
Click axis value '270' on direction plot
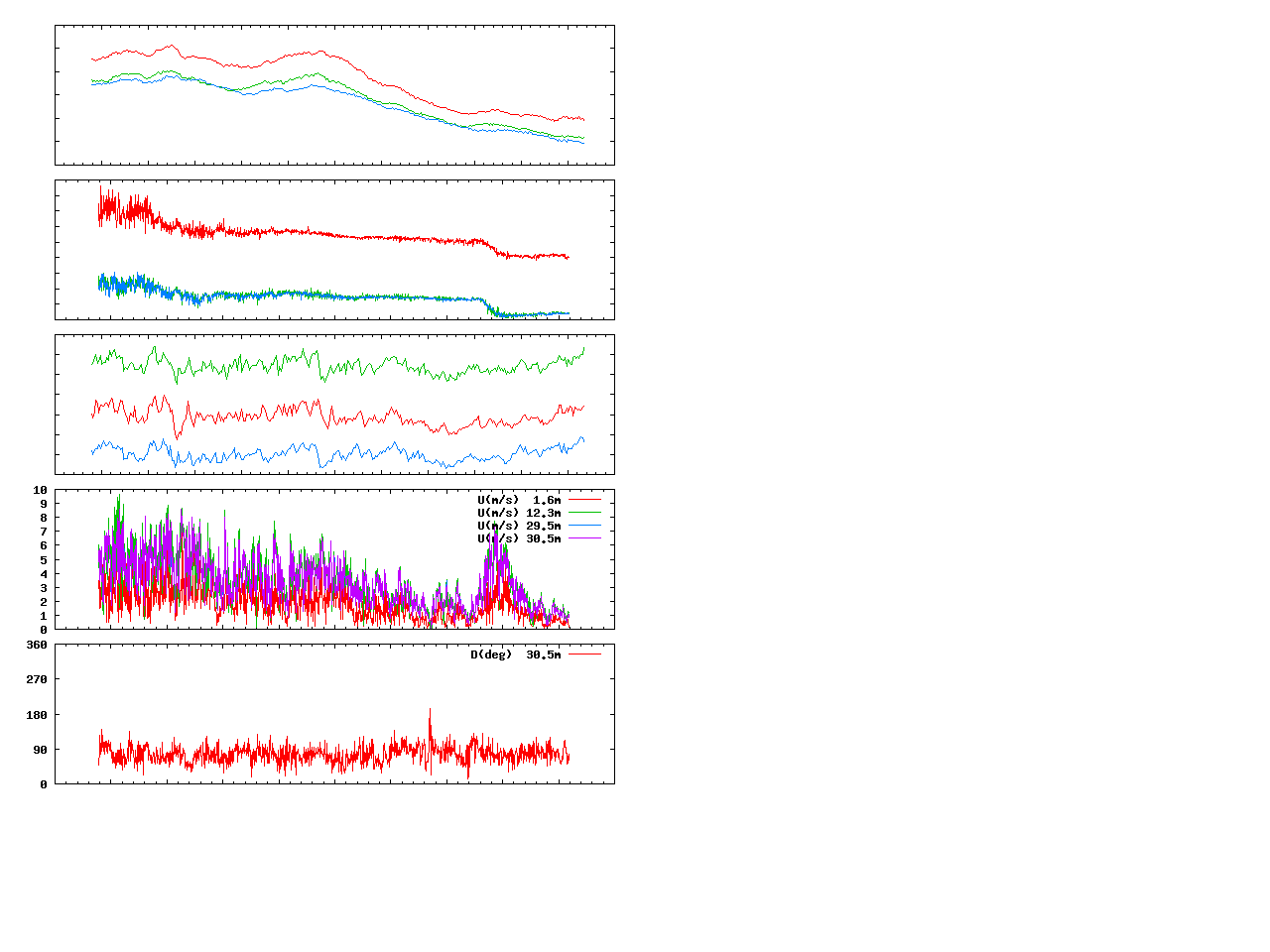(37, 679)
